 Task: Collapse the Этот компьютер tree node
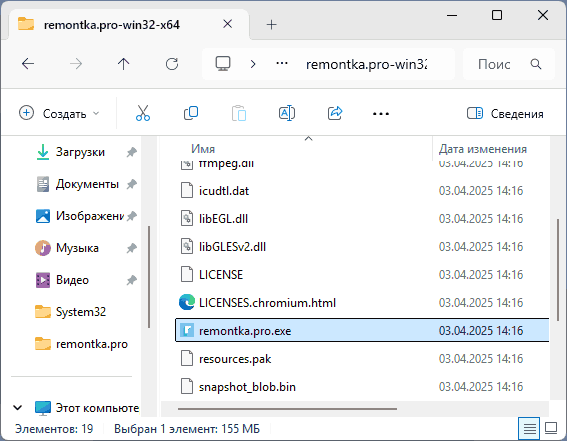(17, 408)
